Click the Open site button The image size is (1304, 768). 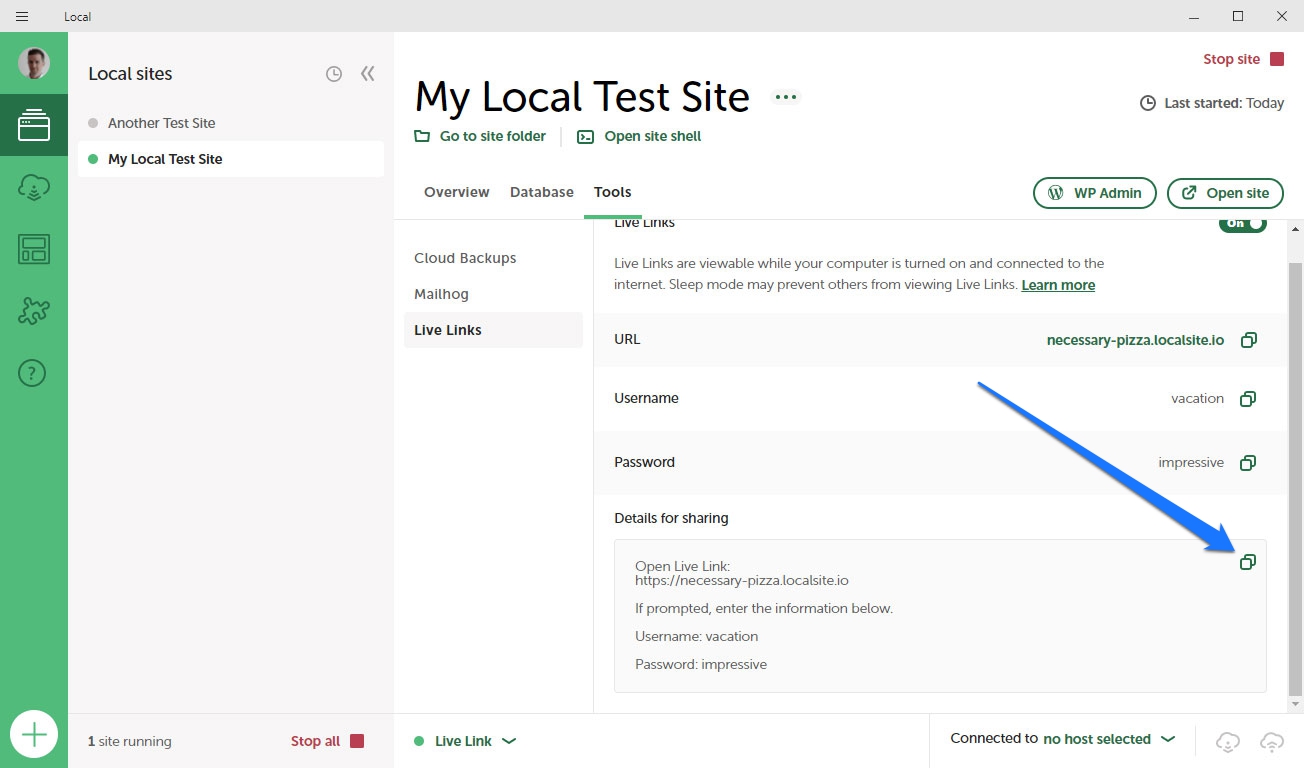coord(1225,193)
